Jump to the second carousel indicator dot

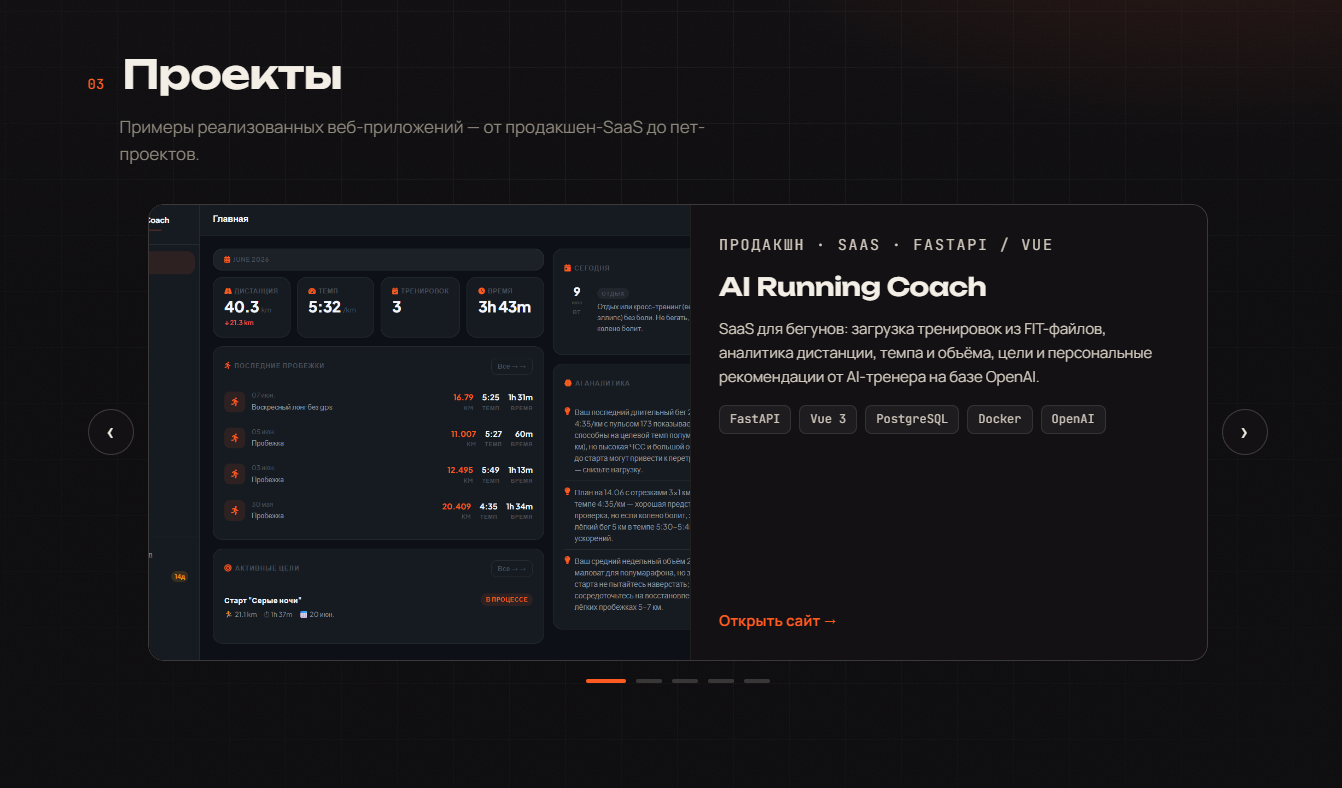pyautogui.click(x=649, y=681)
